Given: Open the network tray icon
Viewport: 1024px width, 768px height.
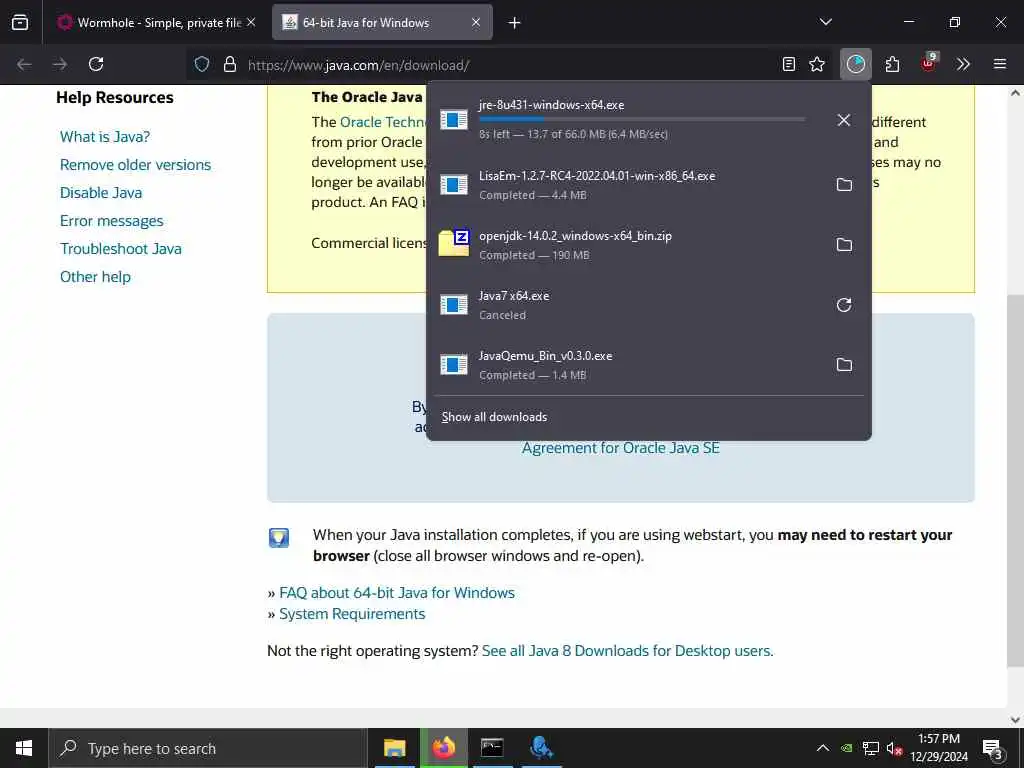Looking at the screenshot, I should click(871, 749).
